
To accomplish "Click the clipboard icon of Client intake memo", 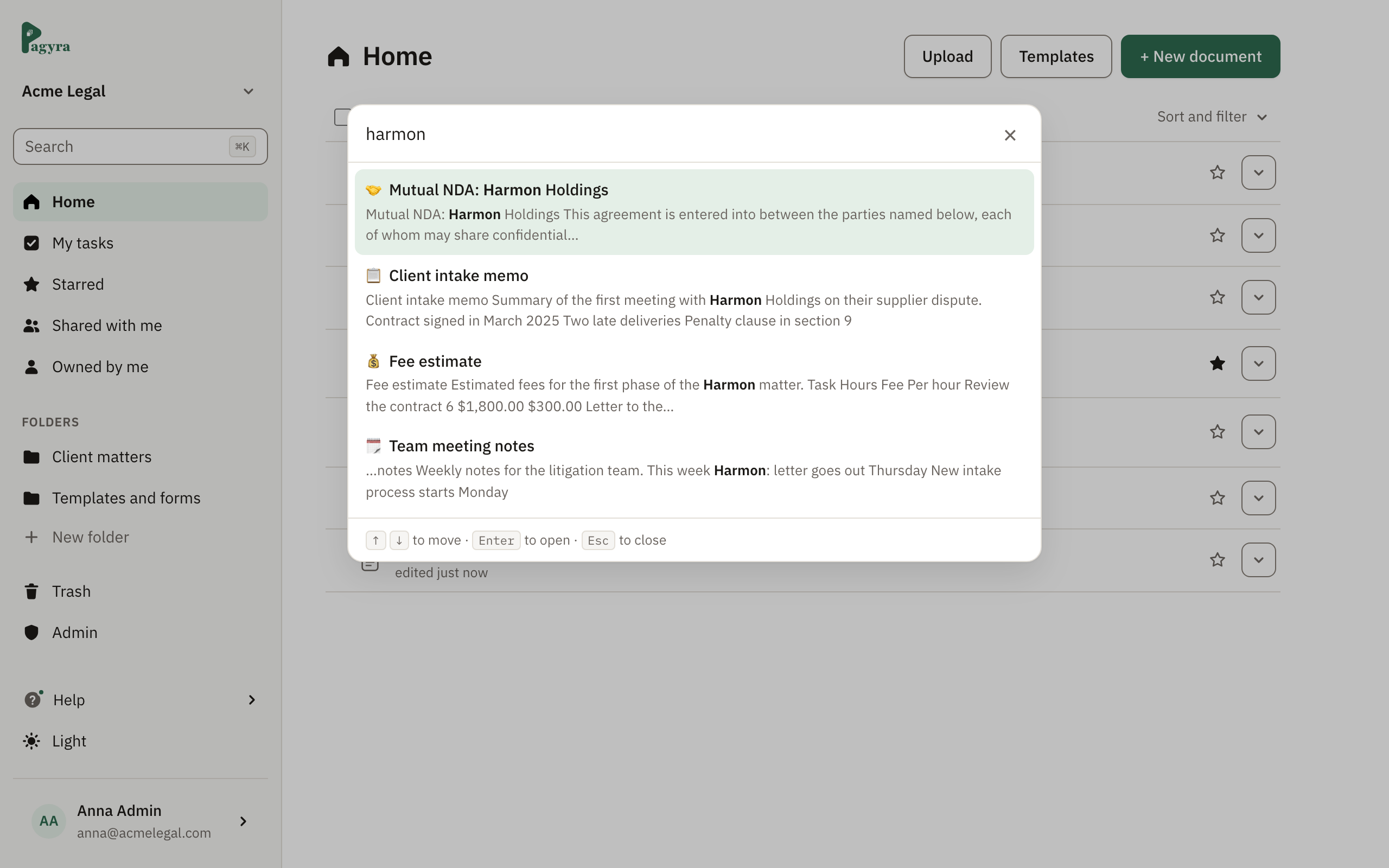I will click(374, 276).
